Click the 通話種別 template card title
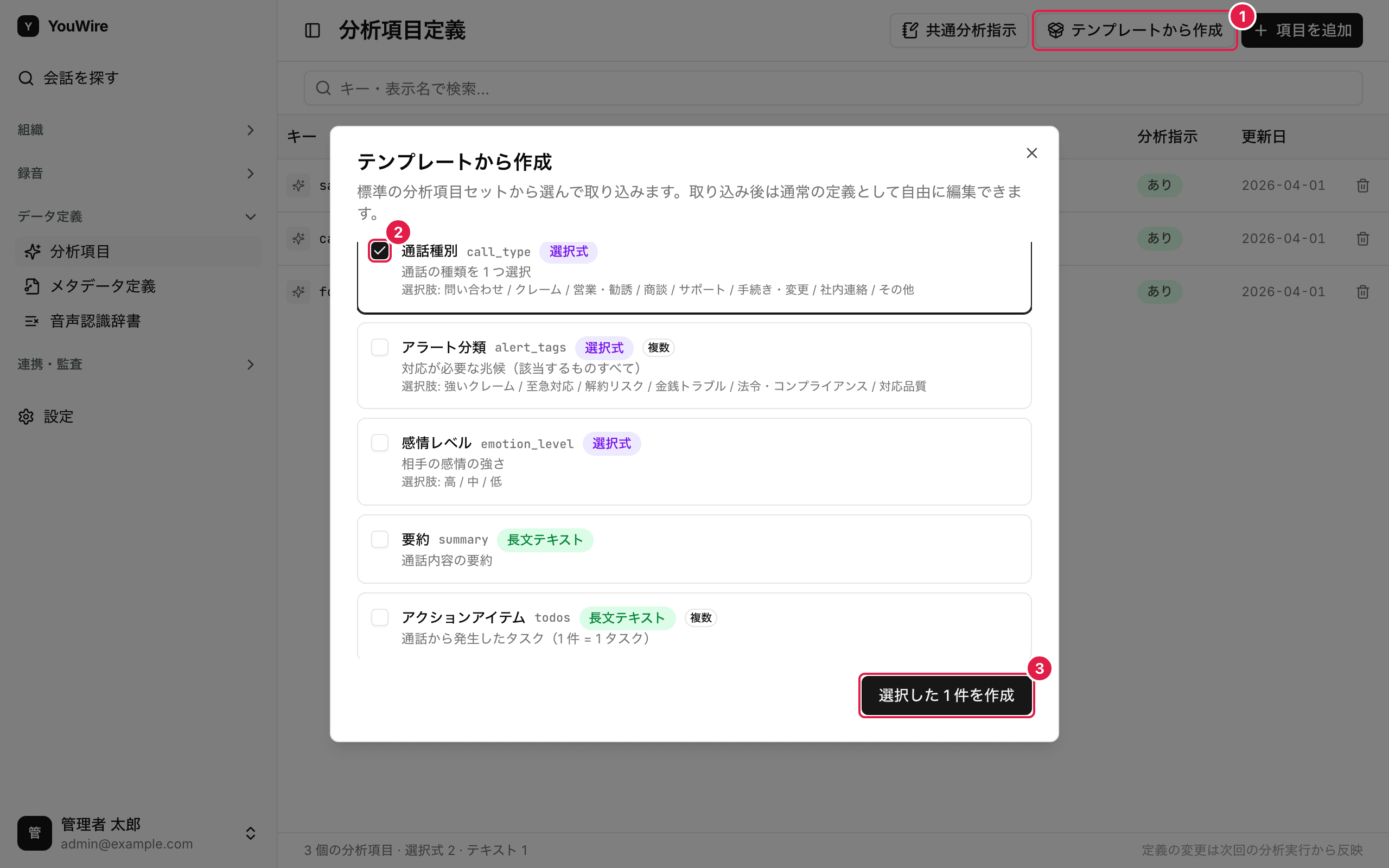 point(429,251)
